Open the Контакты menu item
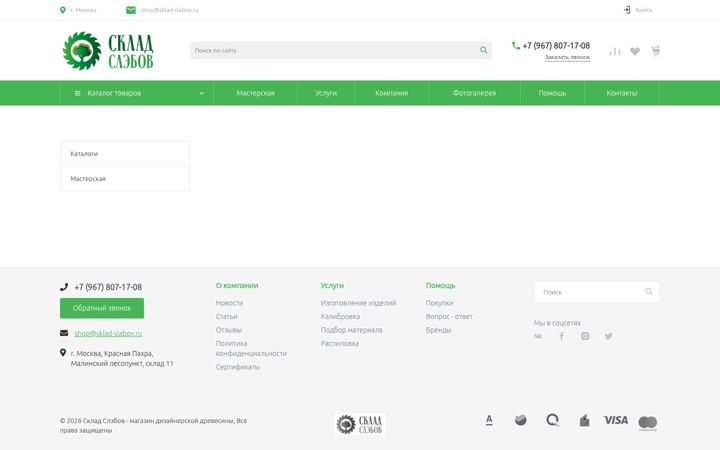 (x=622, y=93)
